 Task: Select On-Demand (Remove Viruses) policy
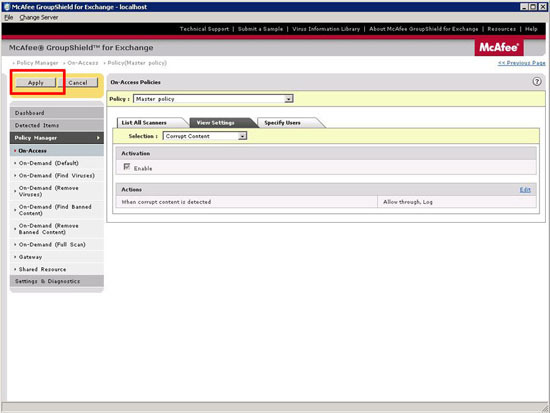pos(57,191)
